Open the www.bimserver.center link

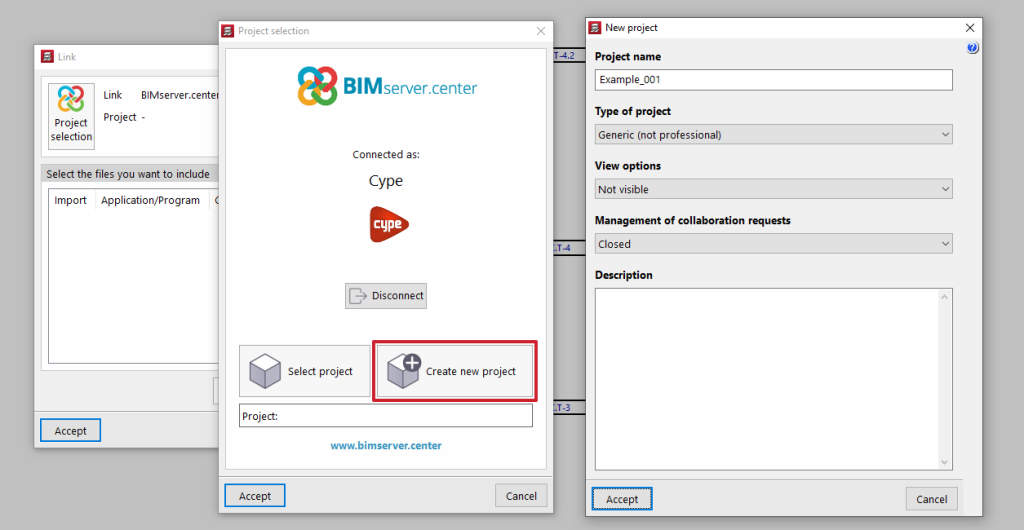(x=386, y=445)
